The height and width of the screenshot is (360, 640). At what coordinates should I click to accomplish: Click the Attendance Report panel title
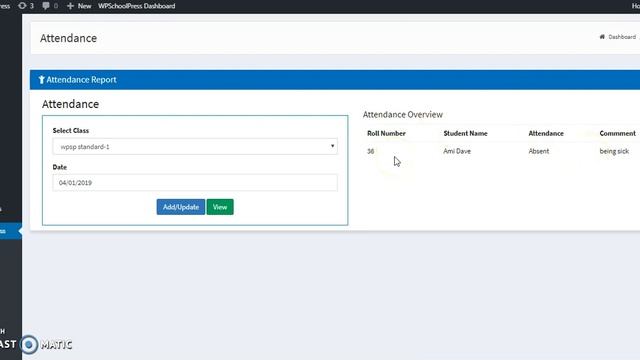point(81,80)
